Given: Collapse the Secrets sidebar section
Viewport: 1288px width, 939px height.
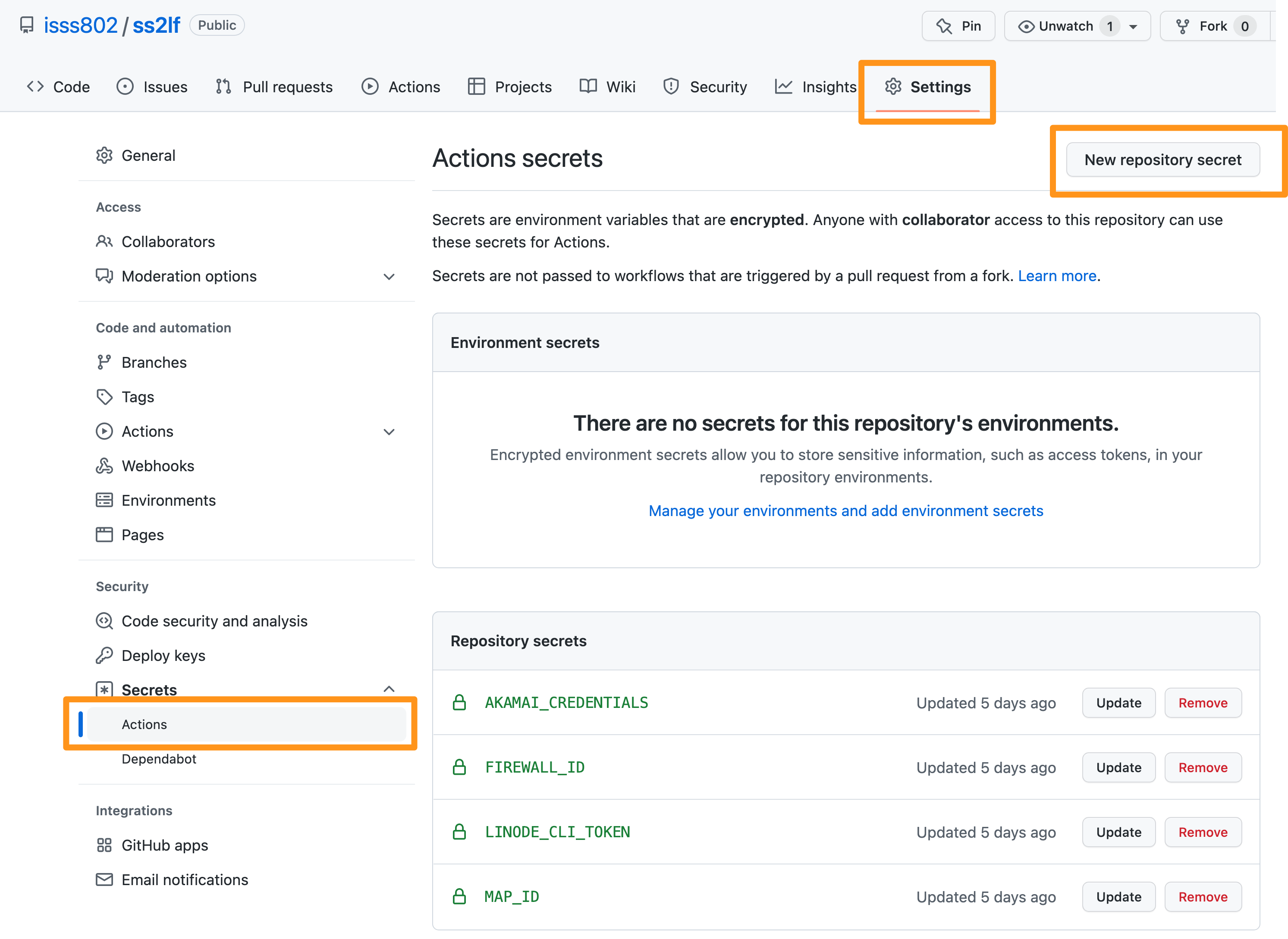Looking at the screenshot, I should point(389,689).
